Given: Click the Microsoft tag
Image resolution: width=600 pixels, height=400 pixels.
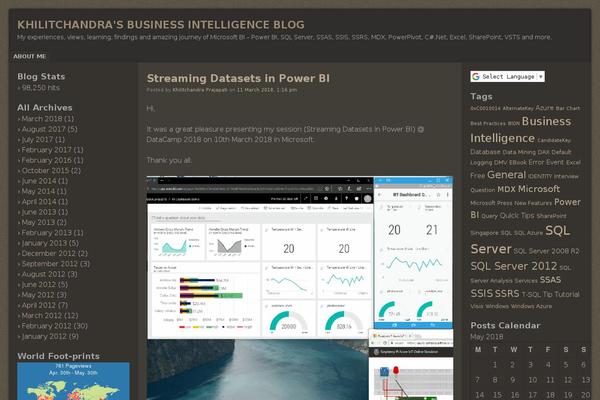Looking at the screenshot, I should coord(539,189).
